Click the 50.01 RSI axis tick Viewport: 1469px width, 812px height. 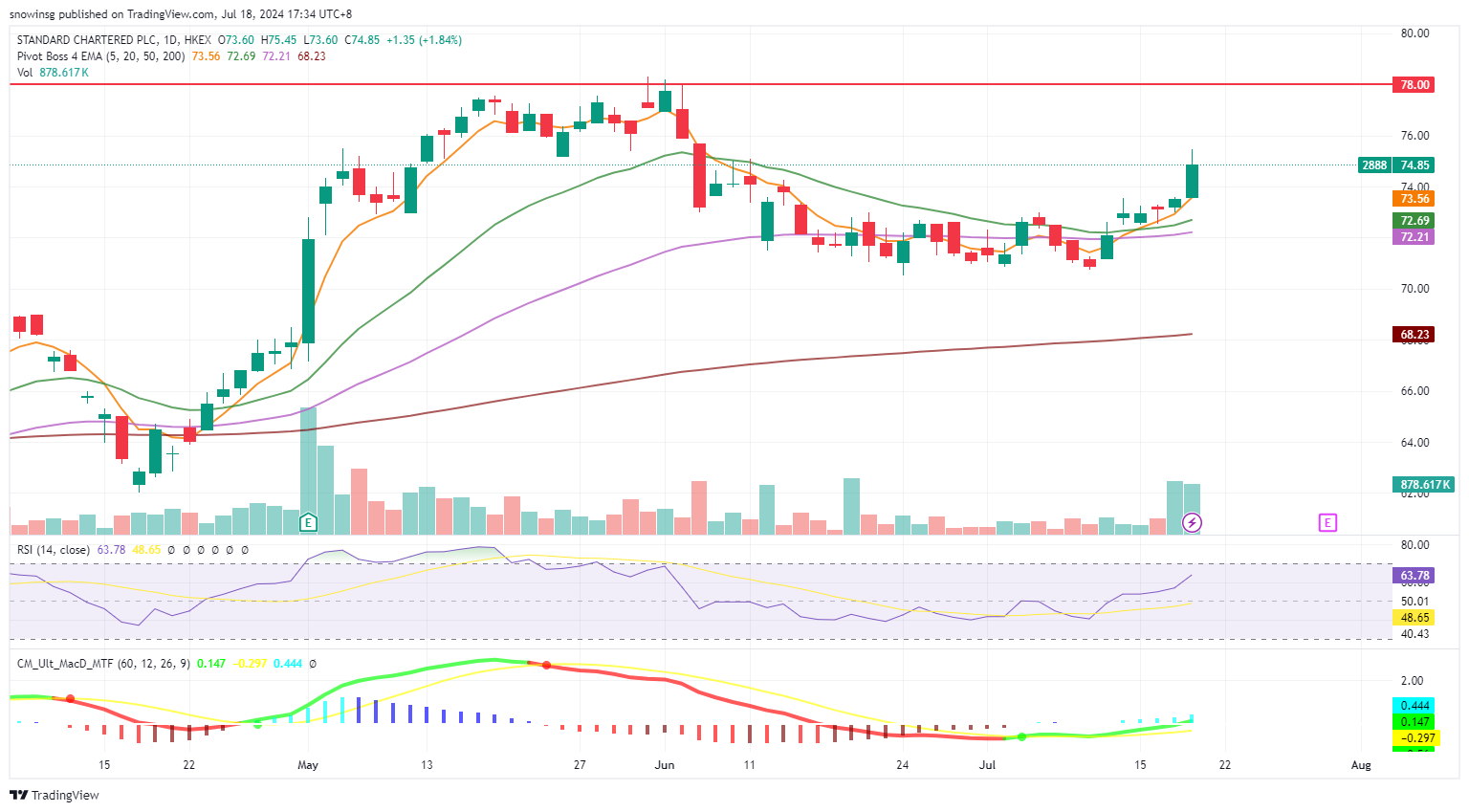click(x=1415, y=602)
